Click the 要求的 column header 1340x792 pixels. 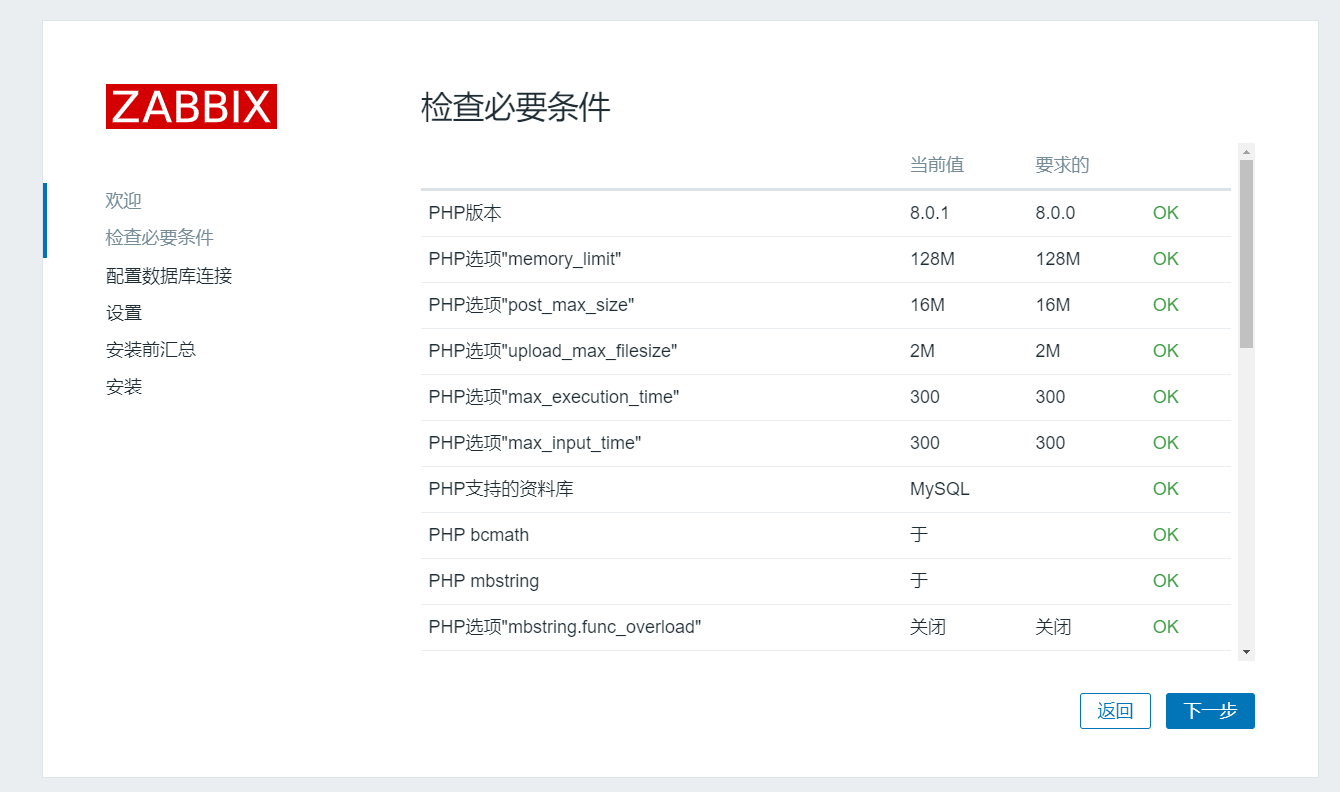tap(1062, 165)
